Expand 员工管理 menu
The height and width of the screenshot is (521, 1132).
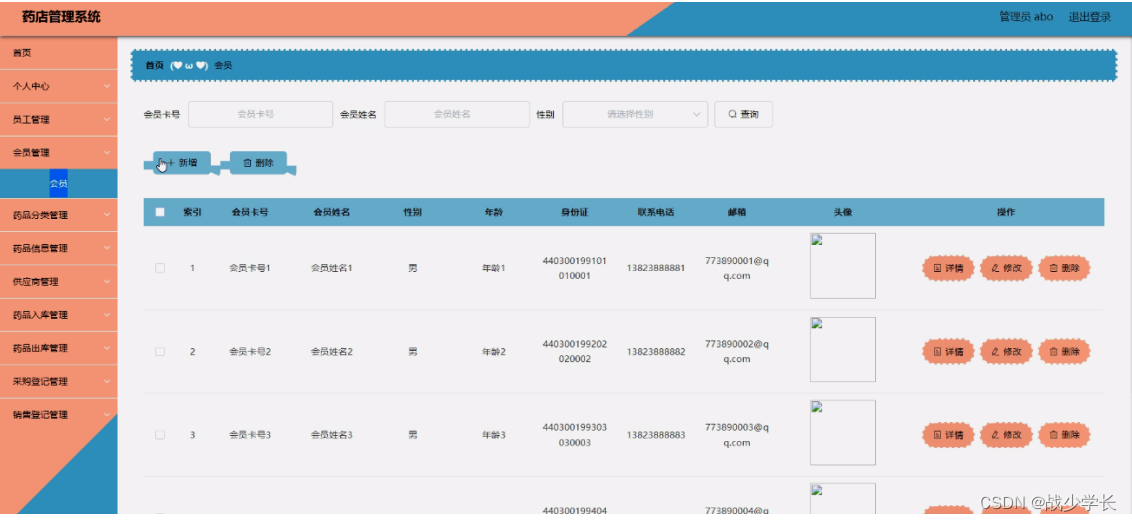[x=58, y=120]
